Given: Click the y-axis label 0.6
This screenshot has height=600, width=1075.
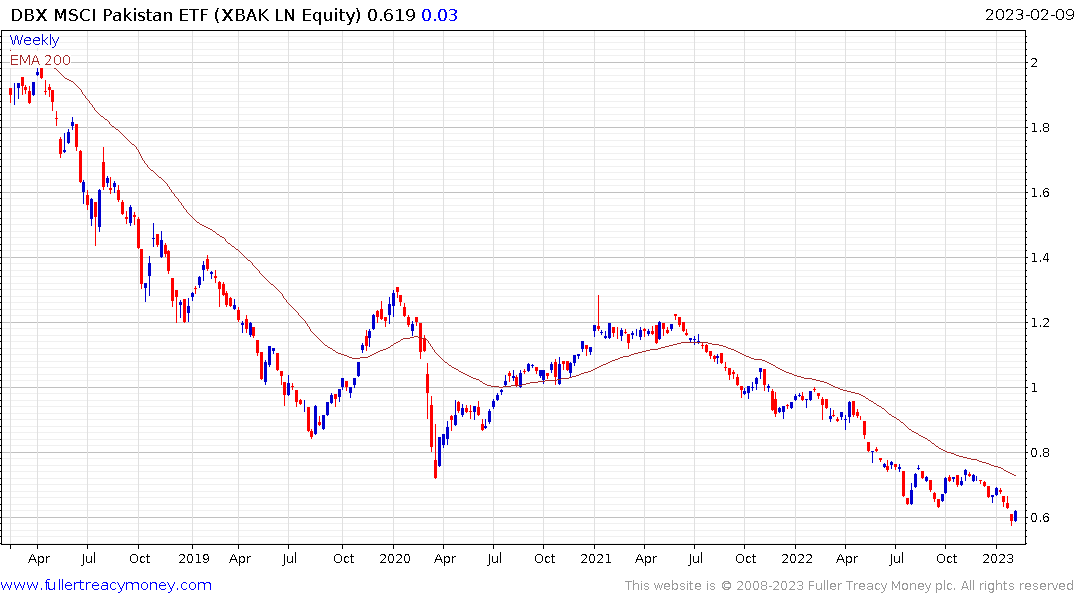Looking at the screenshot, I should pos(1040,518).
